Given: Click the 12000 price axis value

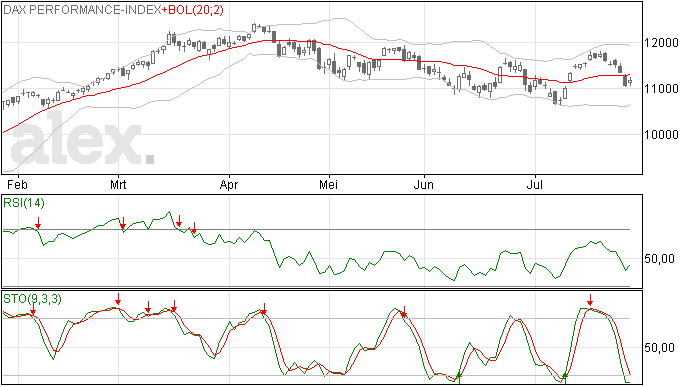Looking at the screenshot, I should click(x=661, y=43).
